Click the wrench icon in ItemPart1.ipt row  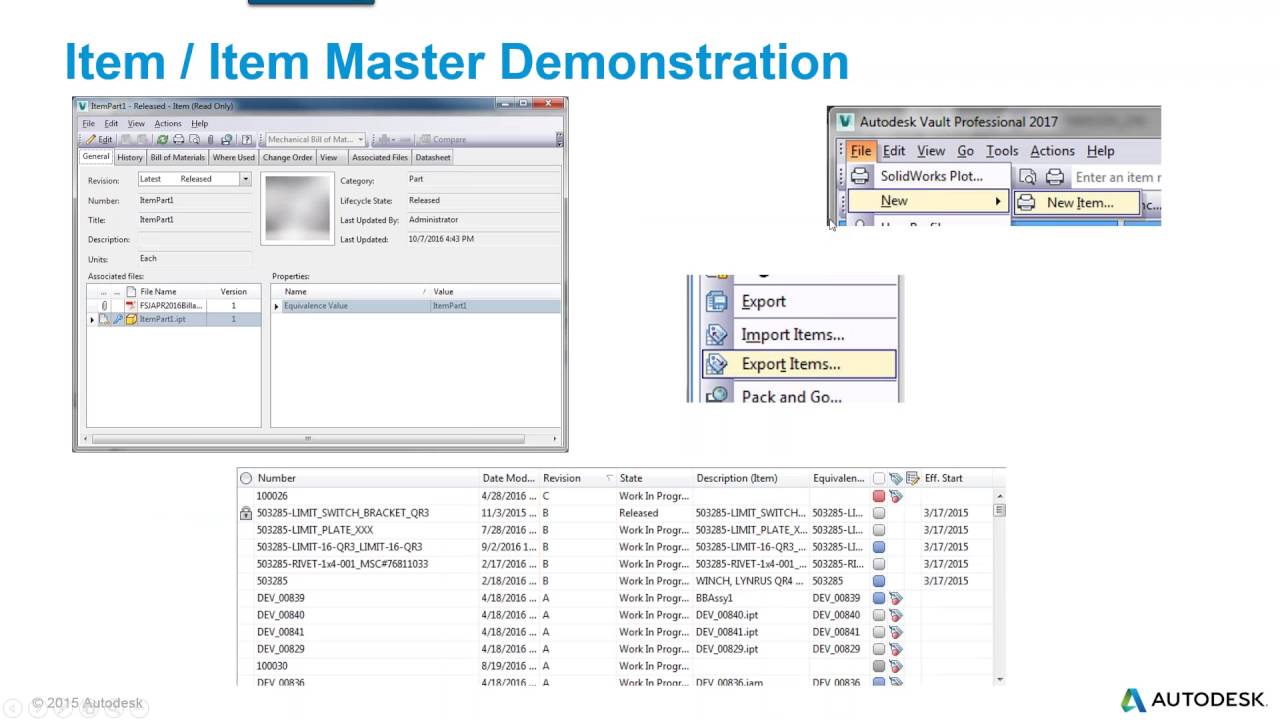click(x=118, y=319)
